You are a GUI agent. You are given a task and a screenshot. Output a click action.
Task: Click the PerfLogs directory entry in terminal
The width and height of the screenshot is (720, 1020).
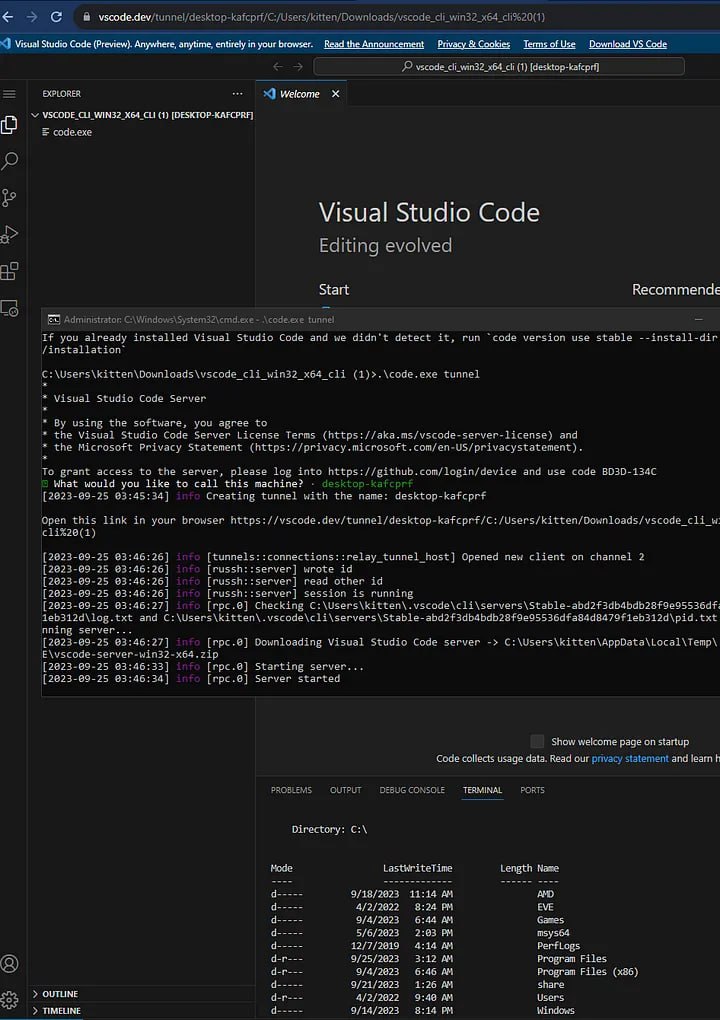click(559, 946)
